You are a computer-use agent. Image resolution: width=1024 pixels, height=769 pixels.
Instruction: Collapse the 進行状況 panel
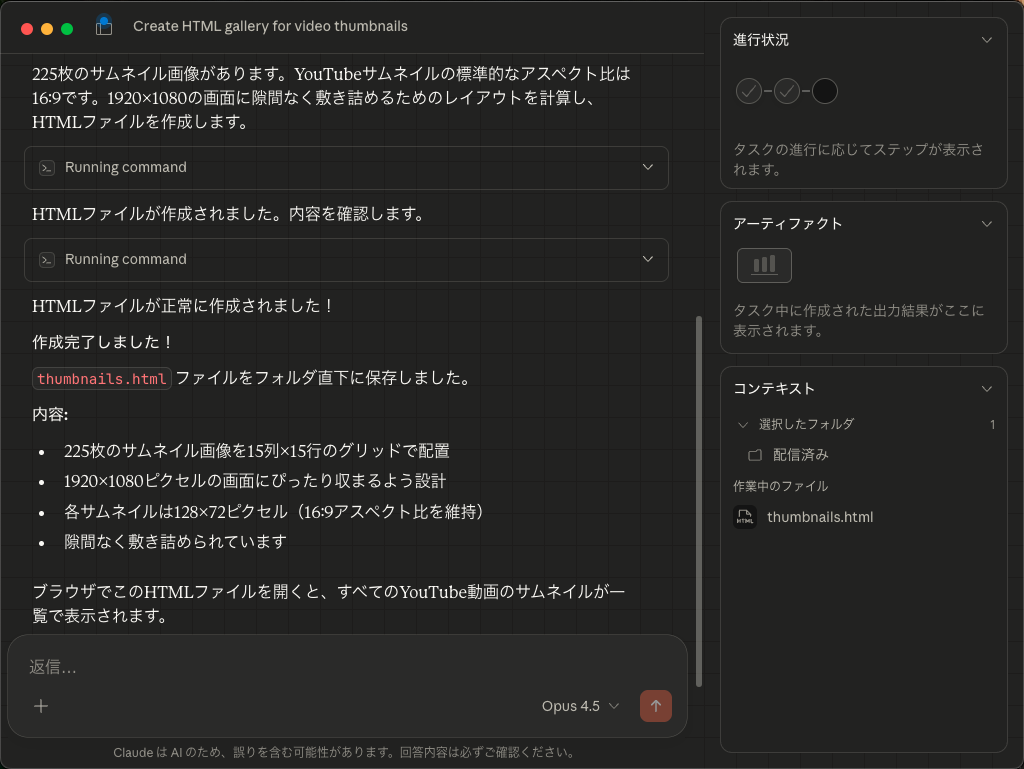tap(987, 40)
